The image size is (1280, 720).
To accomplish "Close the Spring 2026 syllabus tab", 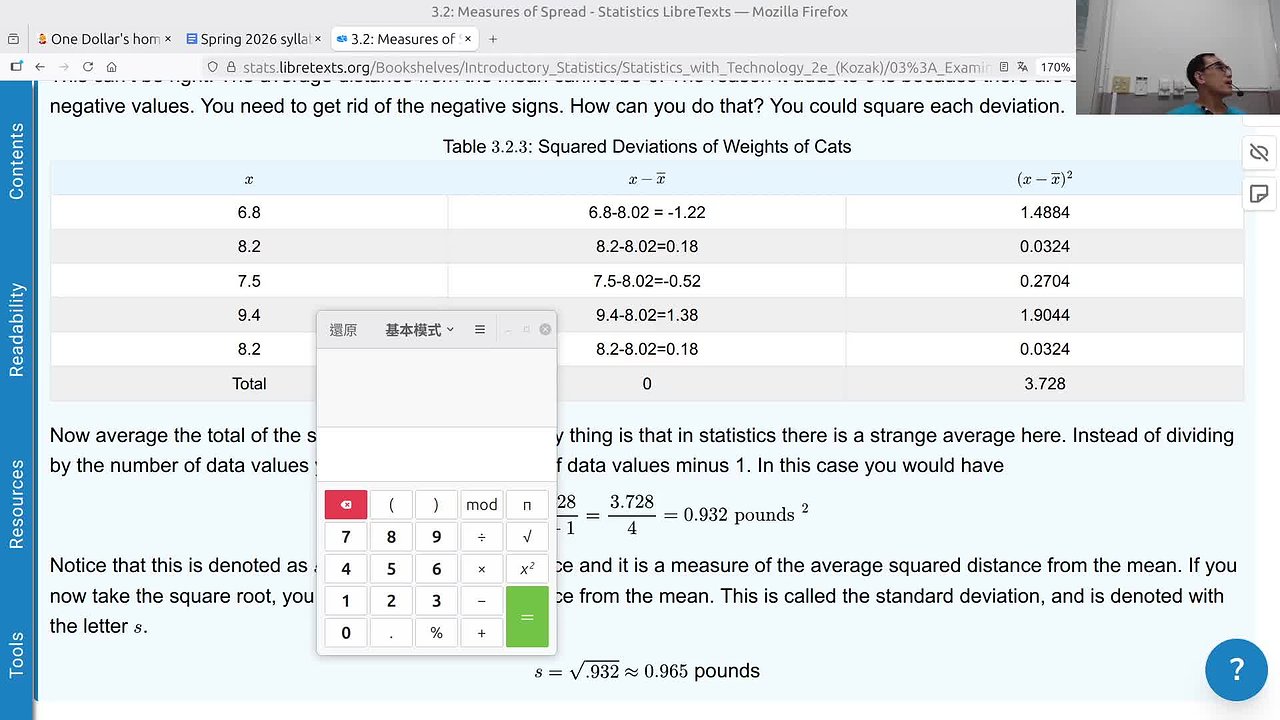I will (317, 39).
